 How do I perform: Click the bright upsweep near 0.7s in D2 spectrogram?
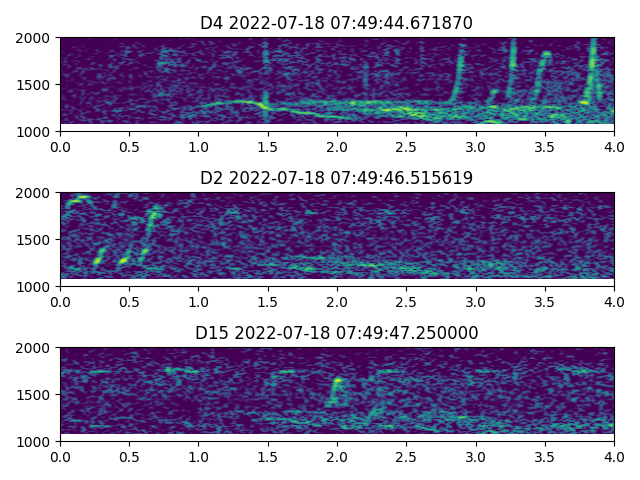click(152, 218)
